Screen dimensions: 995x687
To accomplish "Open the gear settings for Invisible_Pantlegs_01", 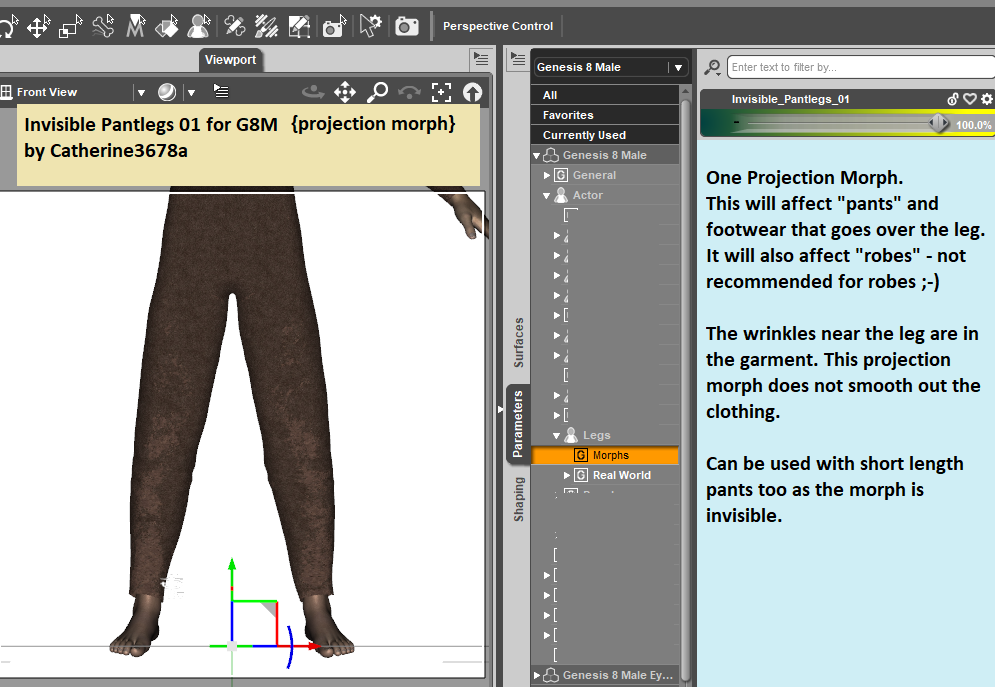I will point(985,98).
